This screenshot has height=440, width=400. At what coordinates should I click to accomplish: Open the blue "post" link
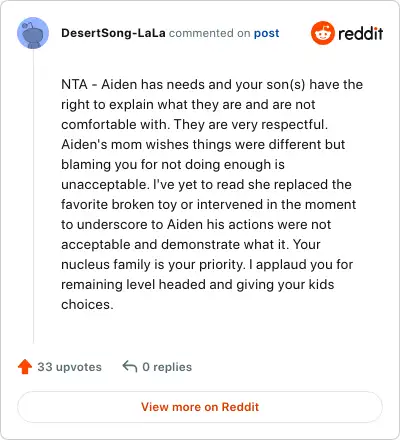tap(267, 33)
